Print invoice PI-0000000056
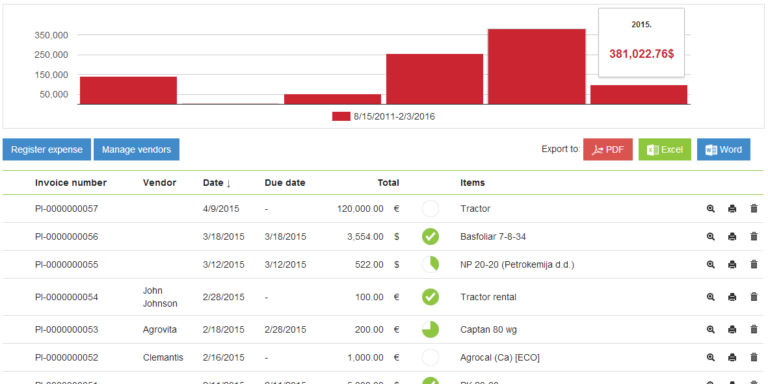Screen dimensions: 768x384 pyautogui.click(x=732, y=237)
